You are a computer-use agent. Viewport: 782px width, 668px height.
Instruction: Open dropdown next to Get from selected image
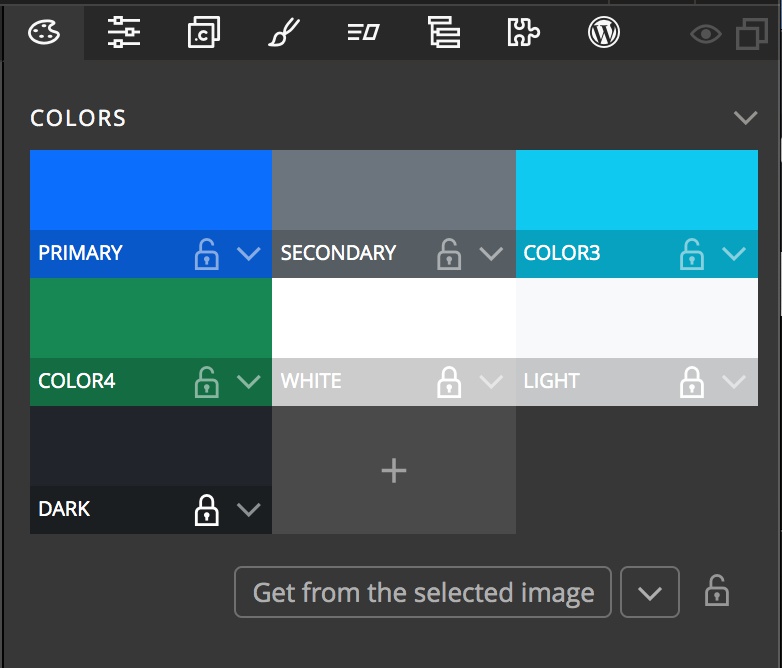(650, 592)
